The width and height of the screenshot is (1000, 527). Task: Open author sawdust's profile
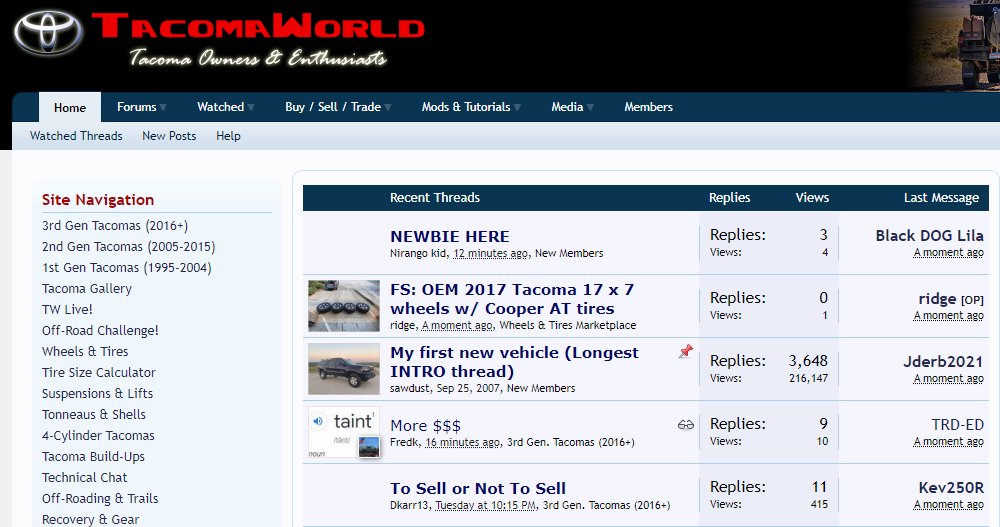(x=409, y=388)
